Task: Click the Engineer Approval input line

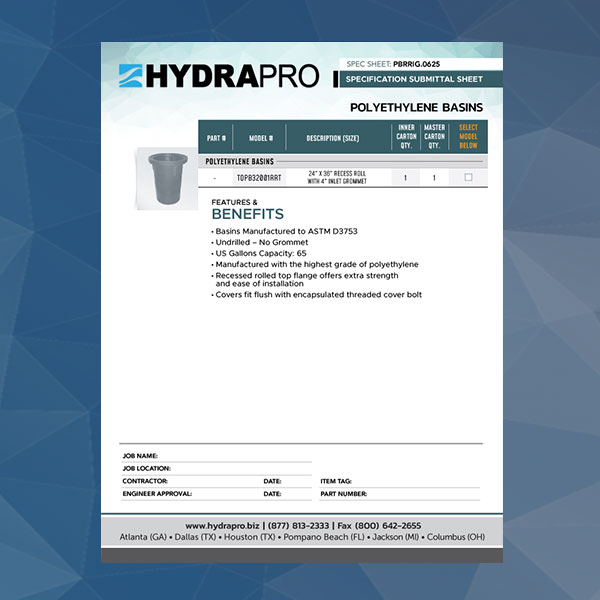Action: coord(190,494)
